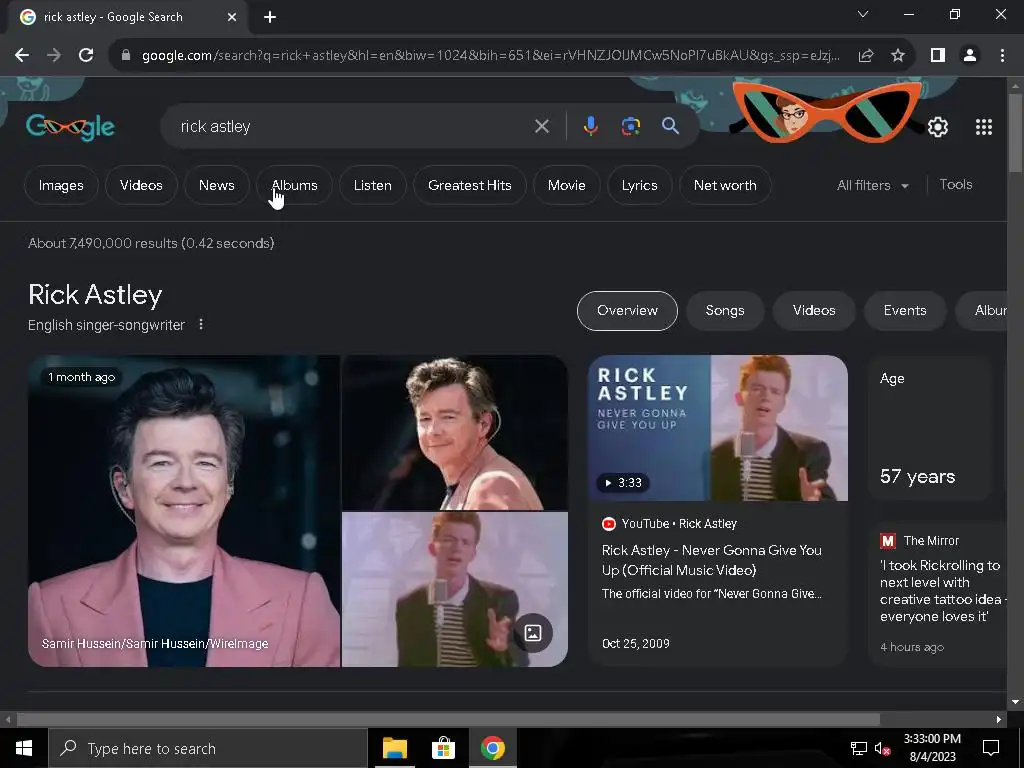This screenshot has height=768, width=1024.
Task: Filter results by News
Action: click(x=217, y=185)
